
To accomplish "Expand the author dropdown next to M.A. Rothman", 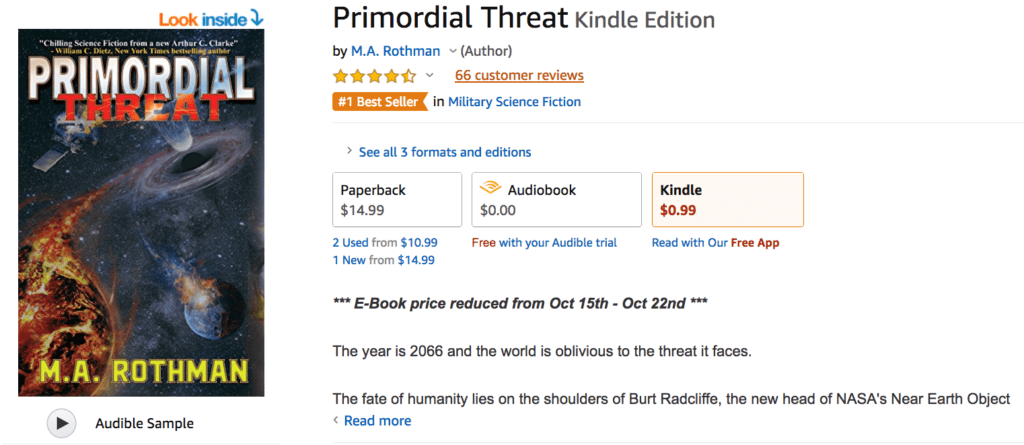I will pyautogui.click(x=453, y=51).
